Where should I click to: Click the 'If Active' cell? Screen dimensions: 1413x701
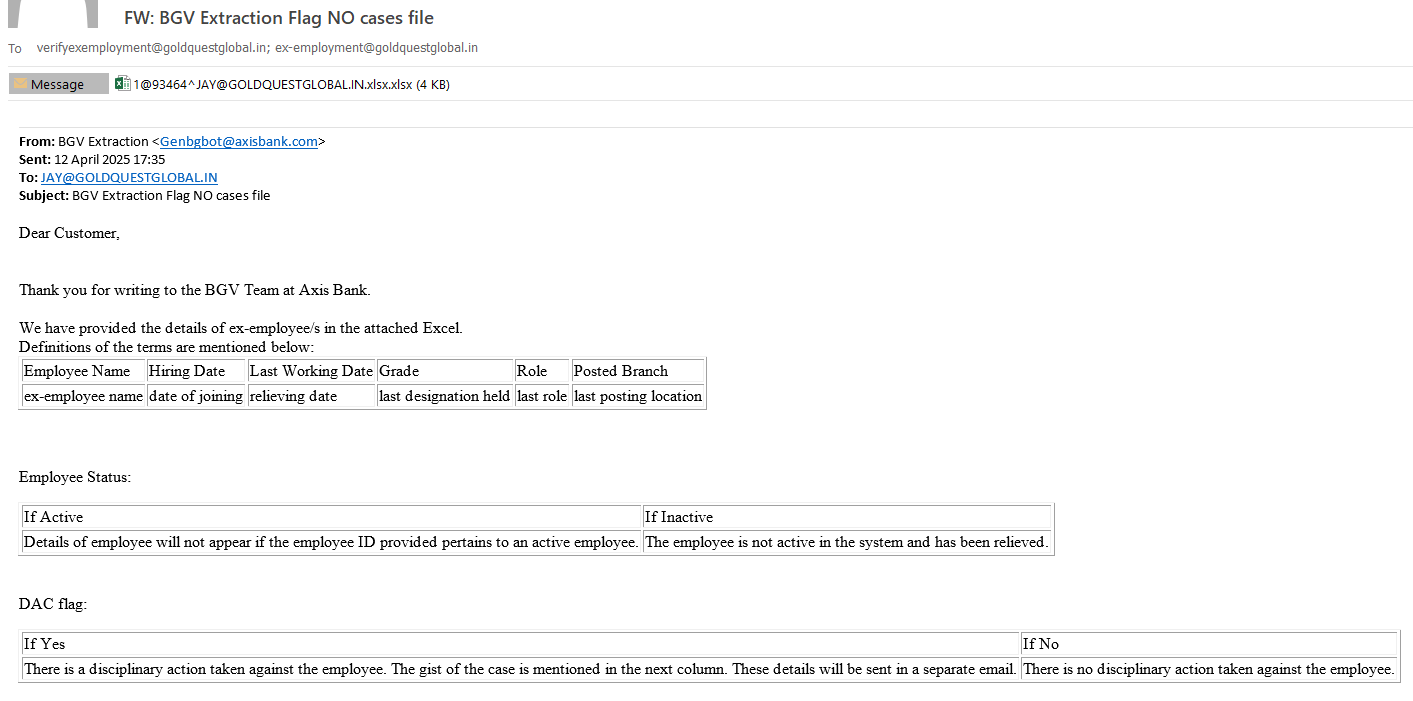[331, 517]
